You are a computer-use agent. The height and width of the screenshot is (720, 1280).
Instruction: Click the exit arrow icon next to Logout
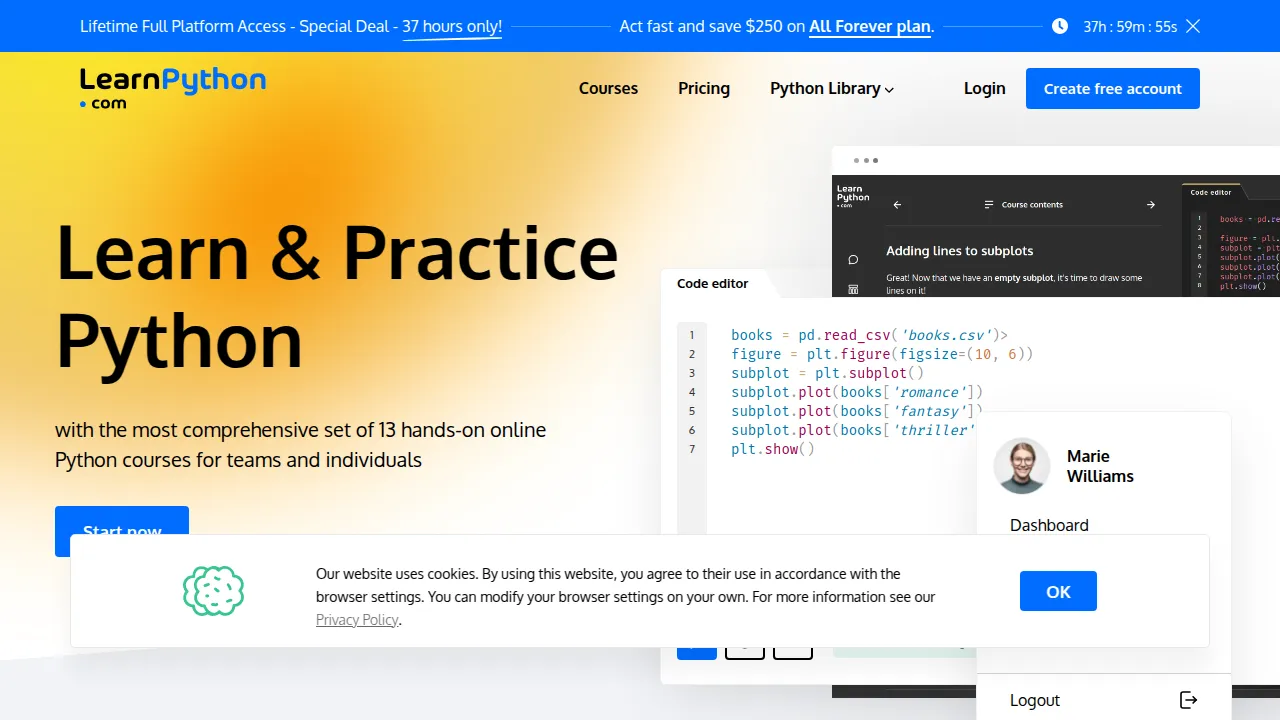pyautogui.click(x=1188, y=700)
